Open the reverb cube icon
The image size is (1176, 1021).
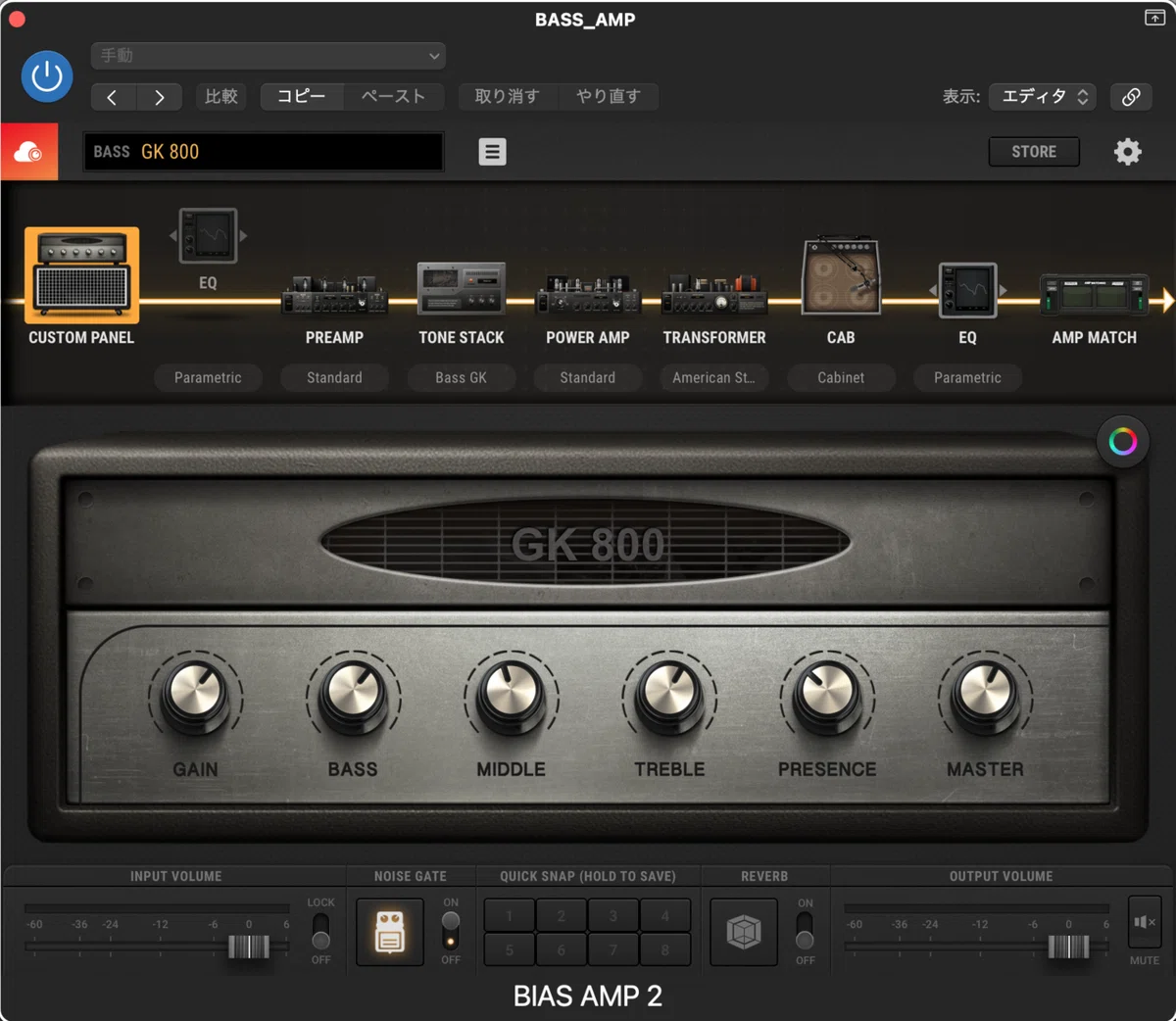(x=744, y=932)
